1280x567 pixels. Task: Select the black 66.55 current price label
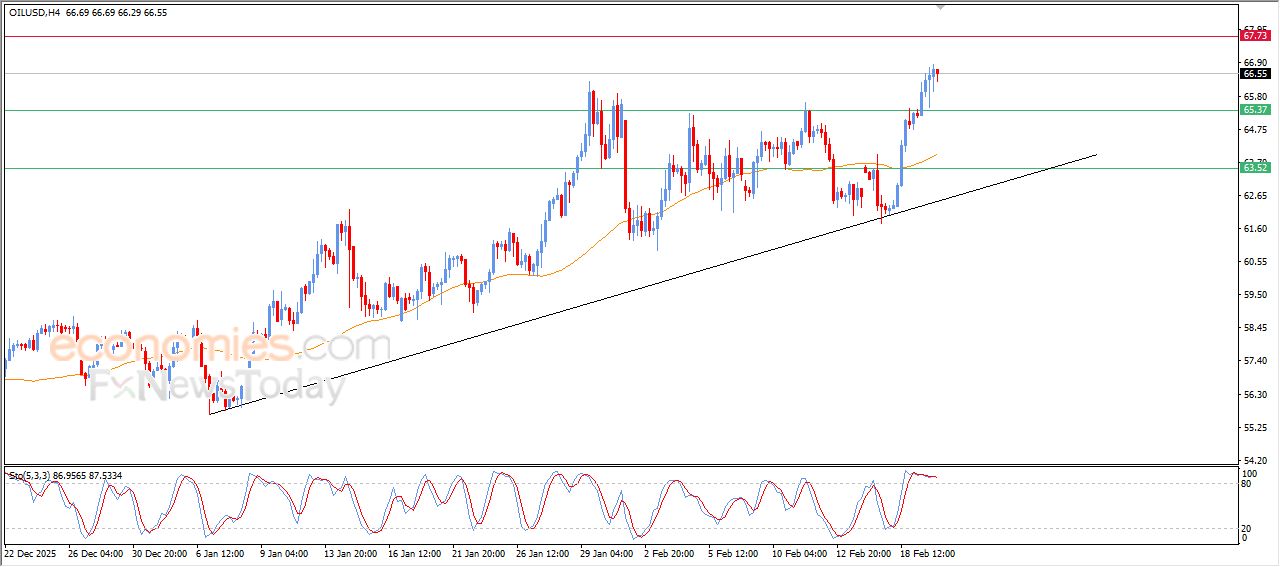[1254, 73]
